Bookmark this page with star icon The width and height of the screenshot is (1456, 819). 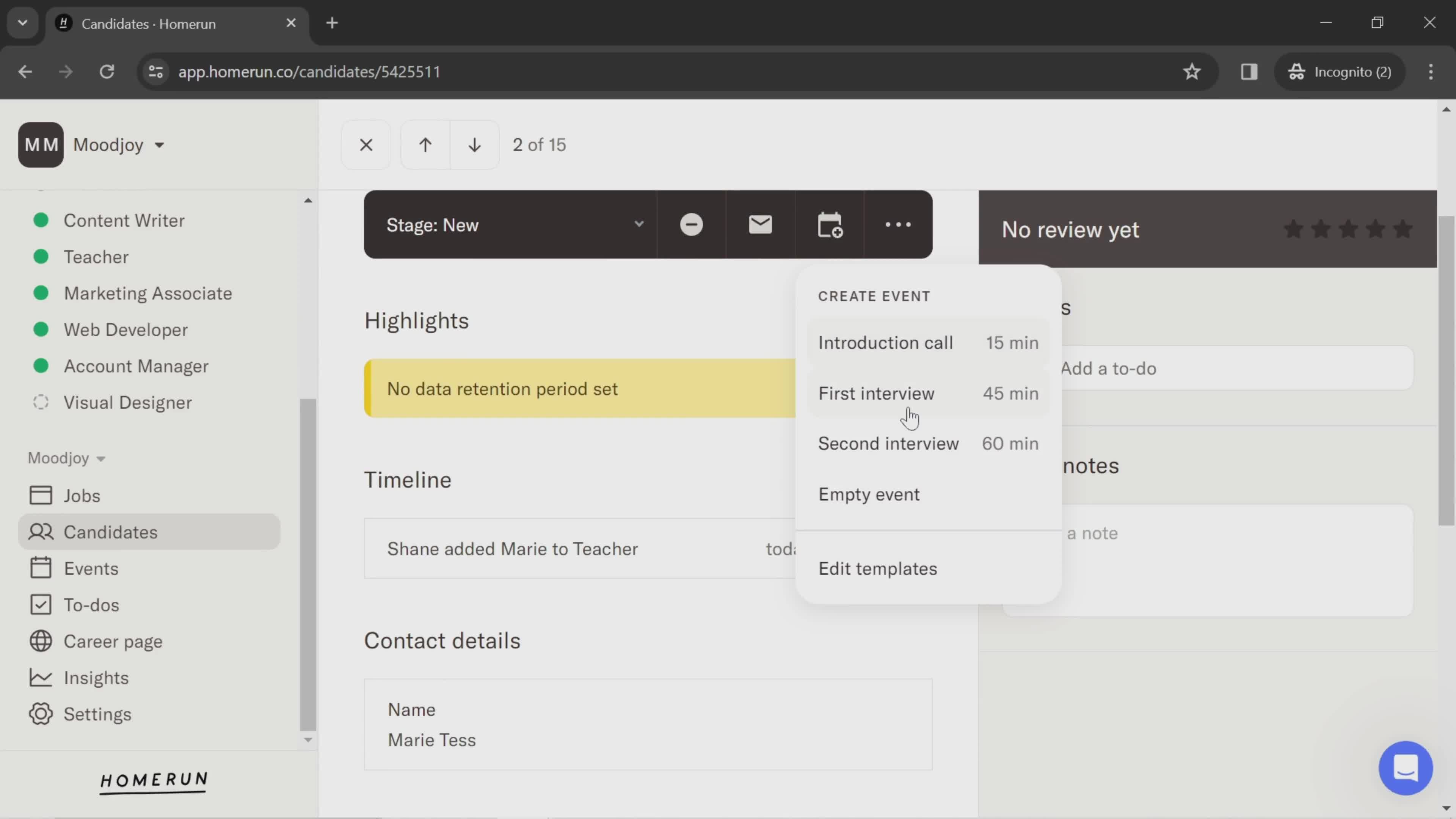pyautogui.click(x=1192, y=72)
